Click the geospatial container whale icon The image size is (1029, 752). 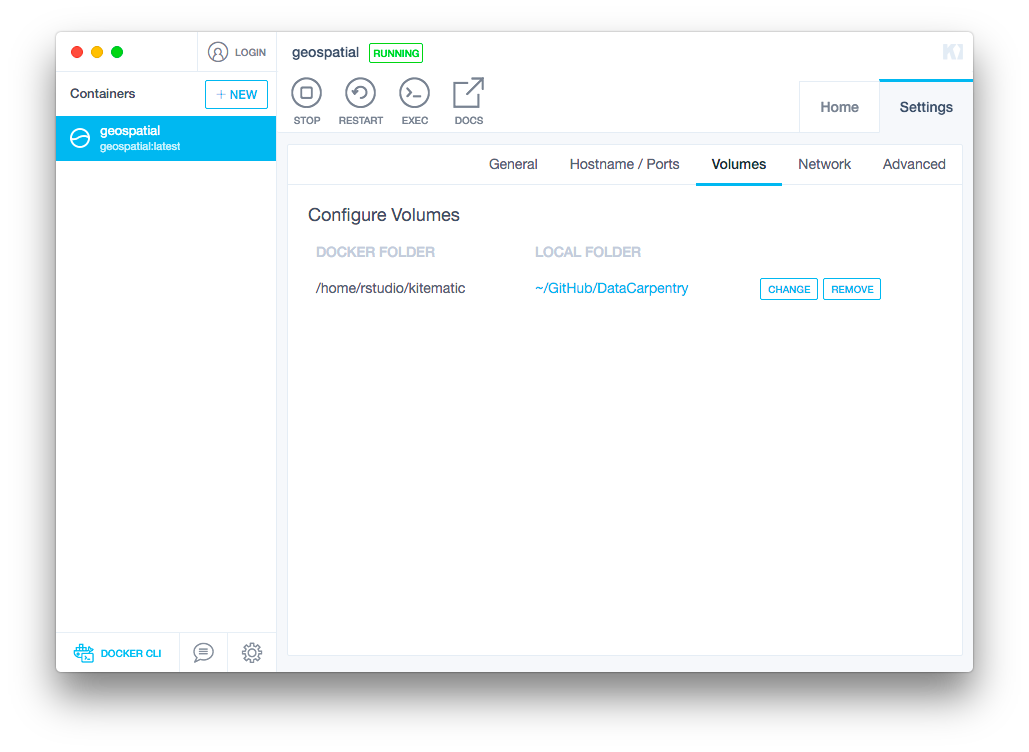coord(80,138)
